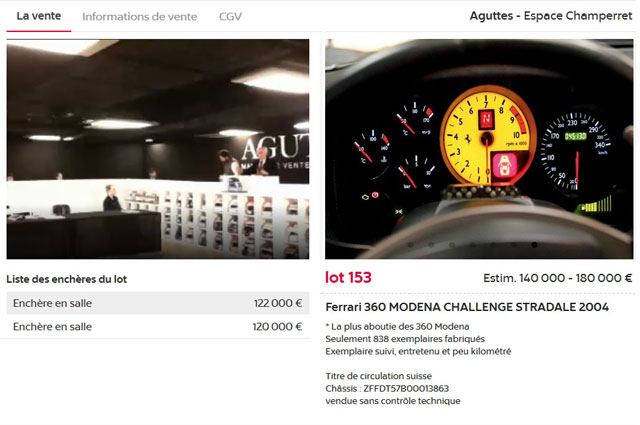
Task: Click the 'lot 153' label
Action: click(x=348, y=278)
